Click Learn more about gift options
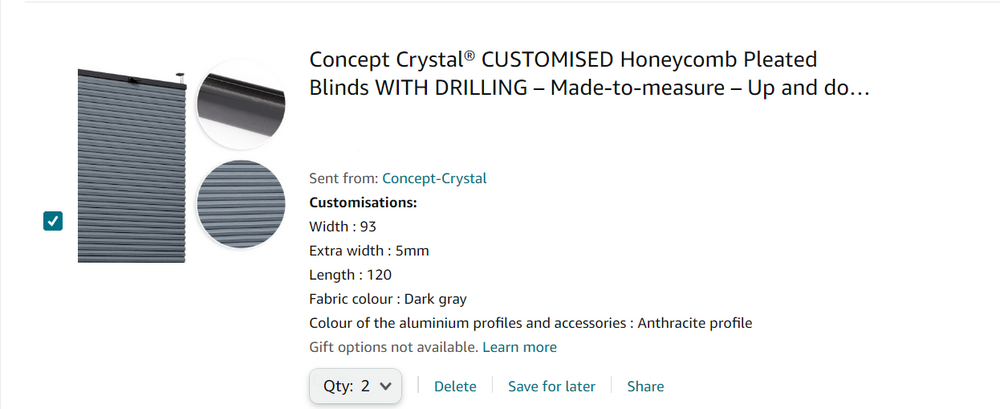 (519, 347)
